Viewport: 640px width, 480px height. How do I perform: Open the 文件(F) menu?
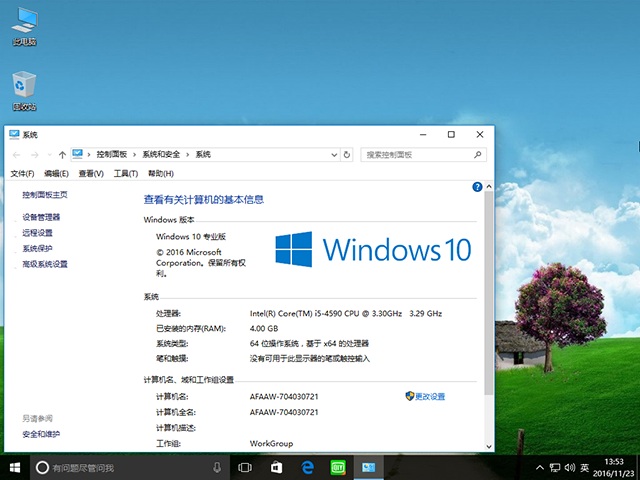[x=23, y=174]
